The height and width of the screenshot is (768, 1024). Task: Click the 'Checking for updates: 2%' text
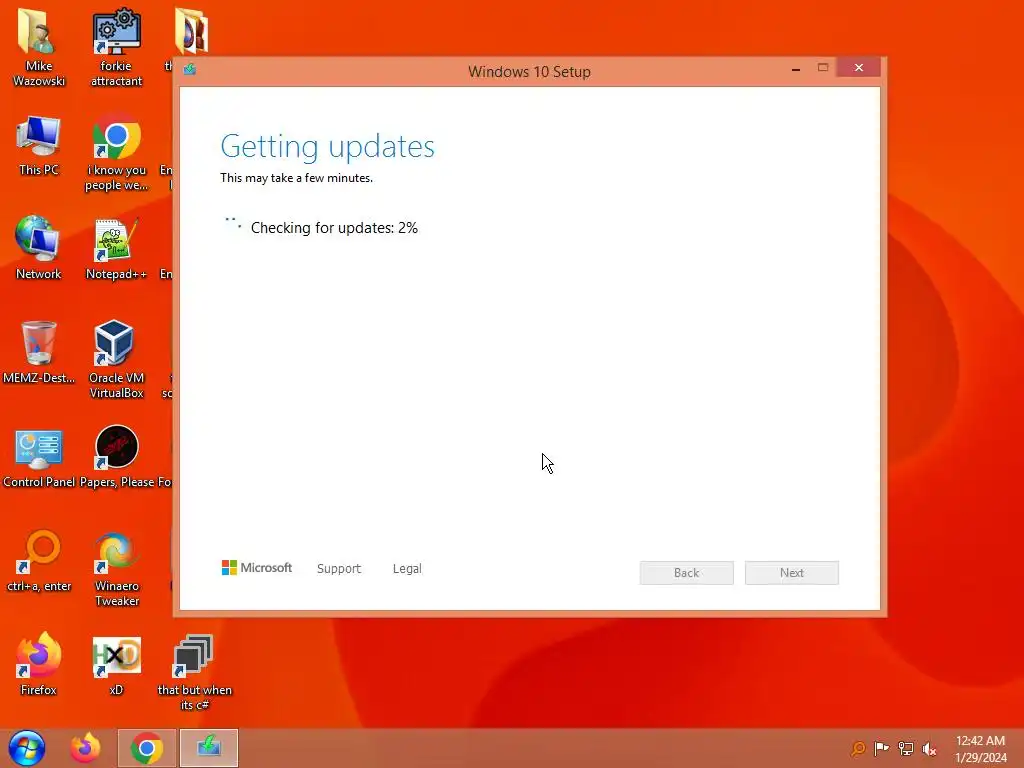[334, 228]
